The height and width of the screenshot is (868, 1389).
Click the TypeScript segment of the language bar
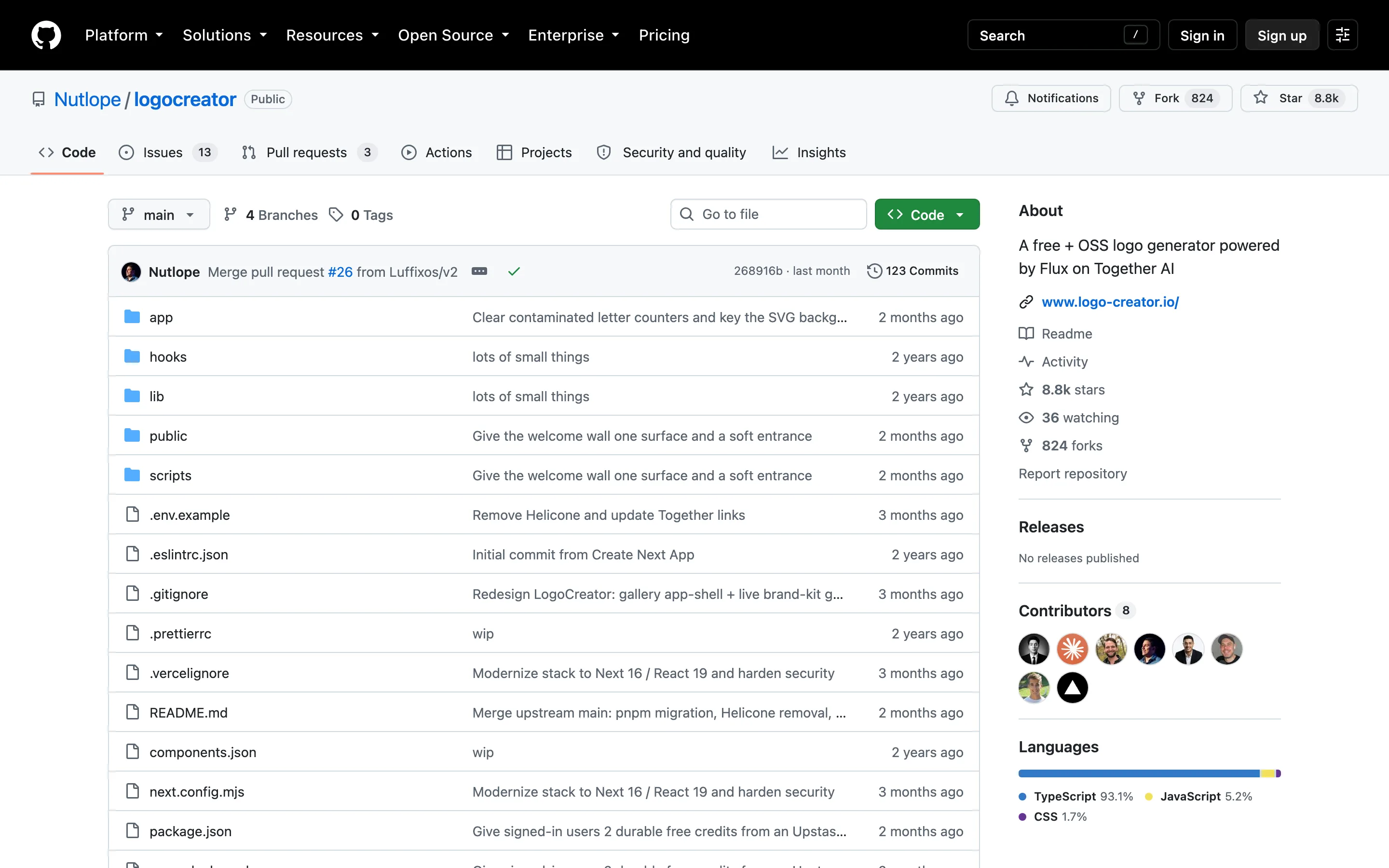point(1139,773)
